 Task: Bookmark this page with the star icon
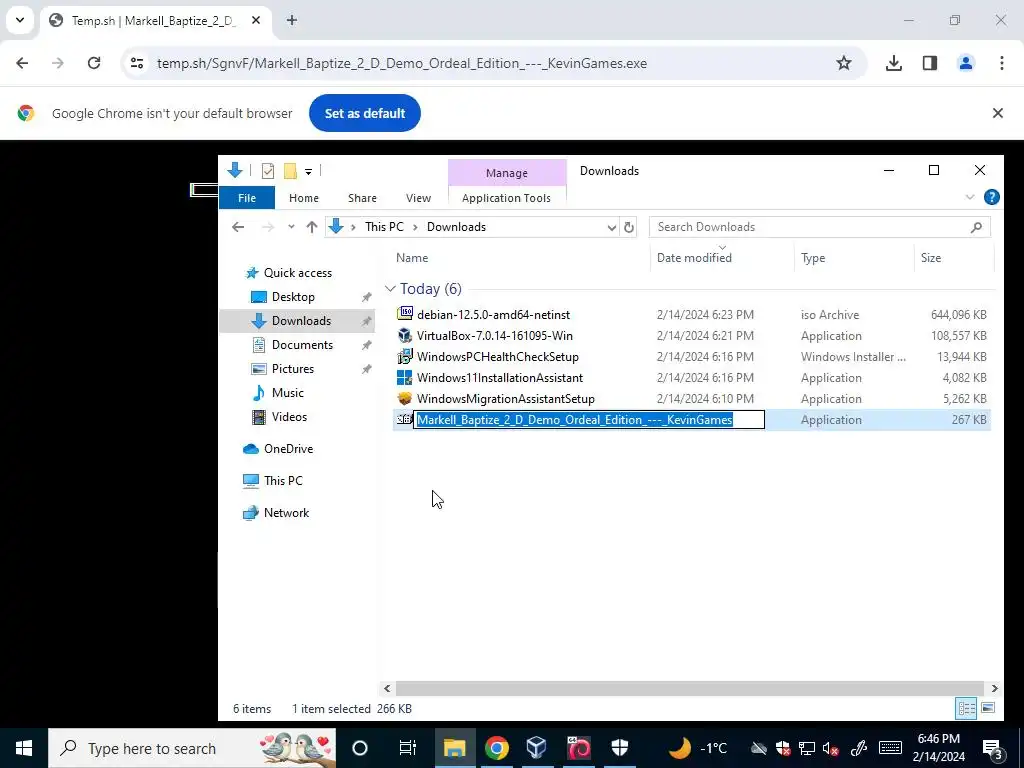pos(844,63)
